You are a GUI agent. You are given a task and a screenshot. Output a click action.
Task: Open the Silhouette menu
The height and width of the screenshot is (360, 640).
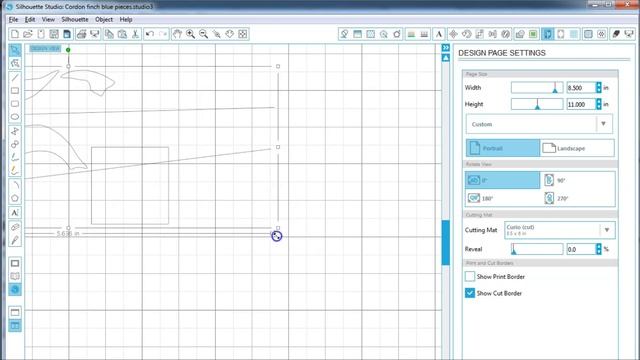tap(75, 19)
